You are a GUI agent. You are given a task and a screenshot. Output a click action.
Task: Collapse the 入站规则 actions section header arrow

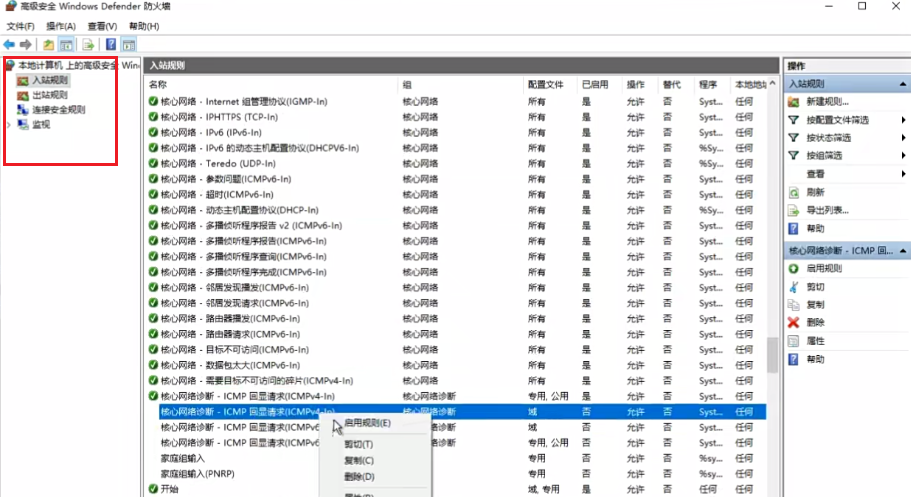pyautogui.click(x=903, y=84)
